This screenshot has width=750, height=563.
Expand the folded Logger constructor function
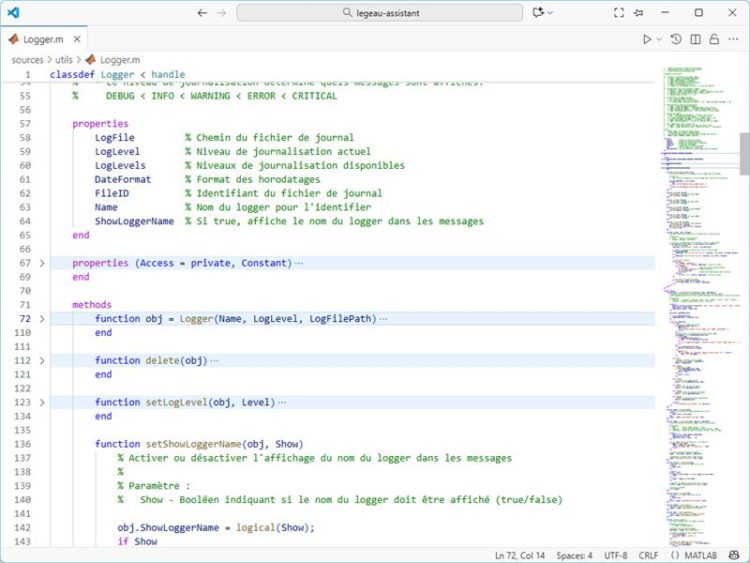click(41, 319)
